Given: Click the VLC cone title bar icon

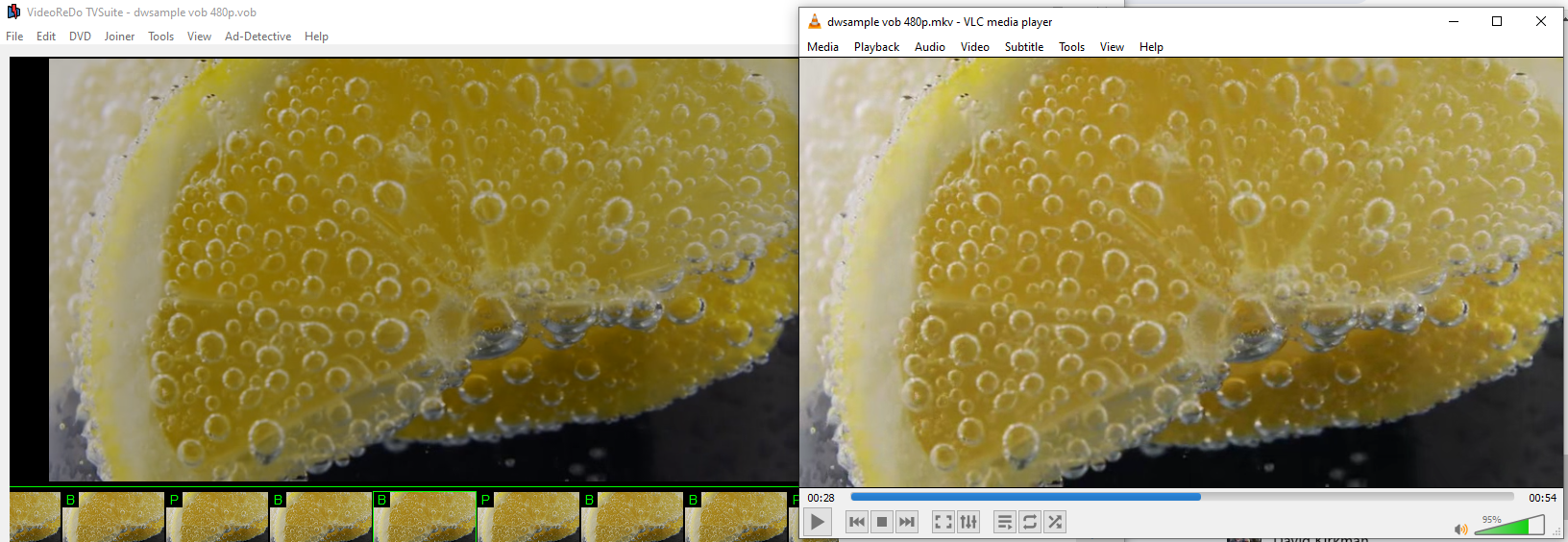Looking at the screenshot, I should point(814,21).
